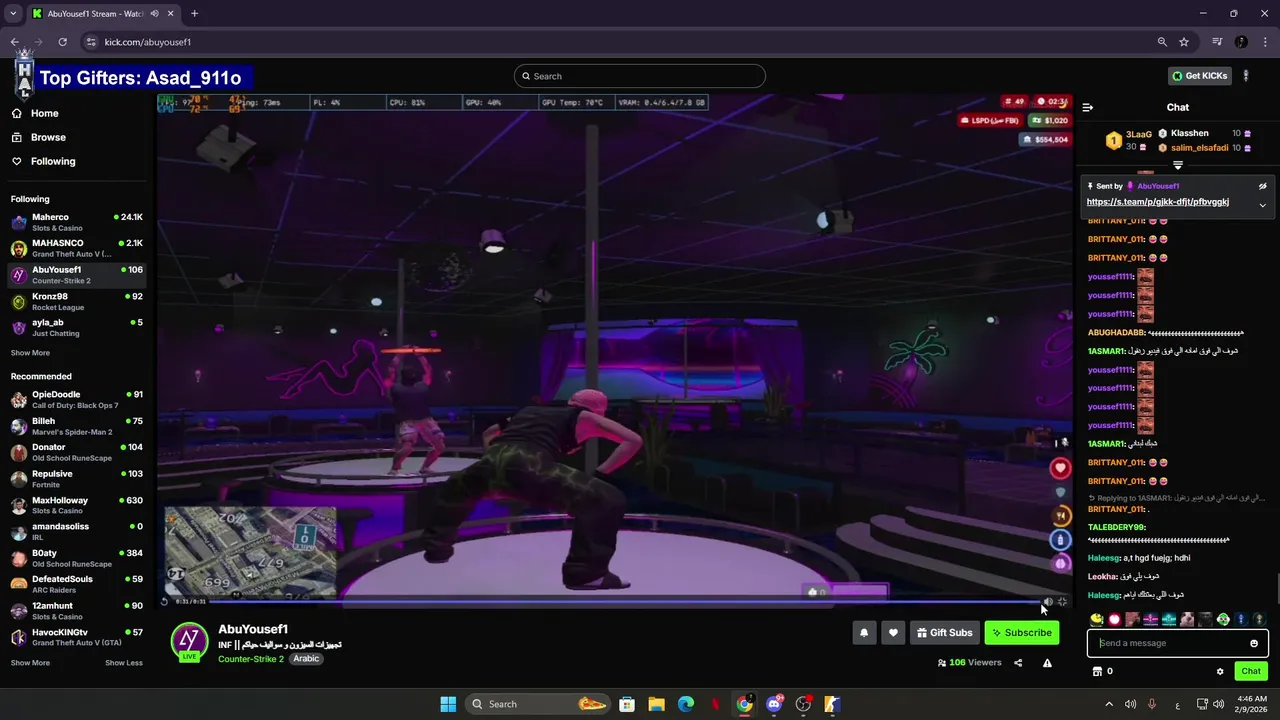
Task: Open Microsoft Edge from taskbar
Action: (x=686, y=704)
